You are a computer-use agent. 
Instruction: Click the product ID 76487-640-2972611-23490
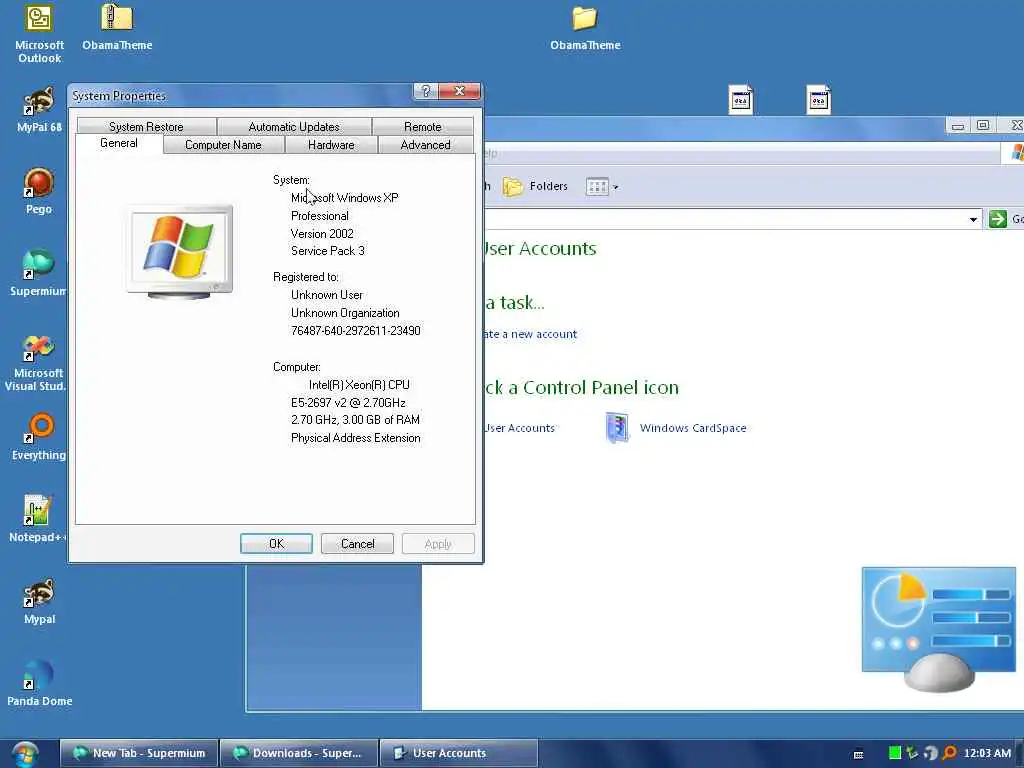coord(356,330)
